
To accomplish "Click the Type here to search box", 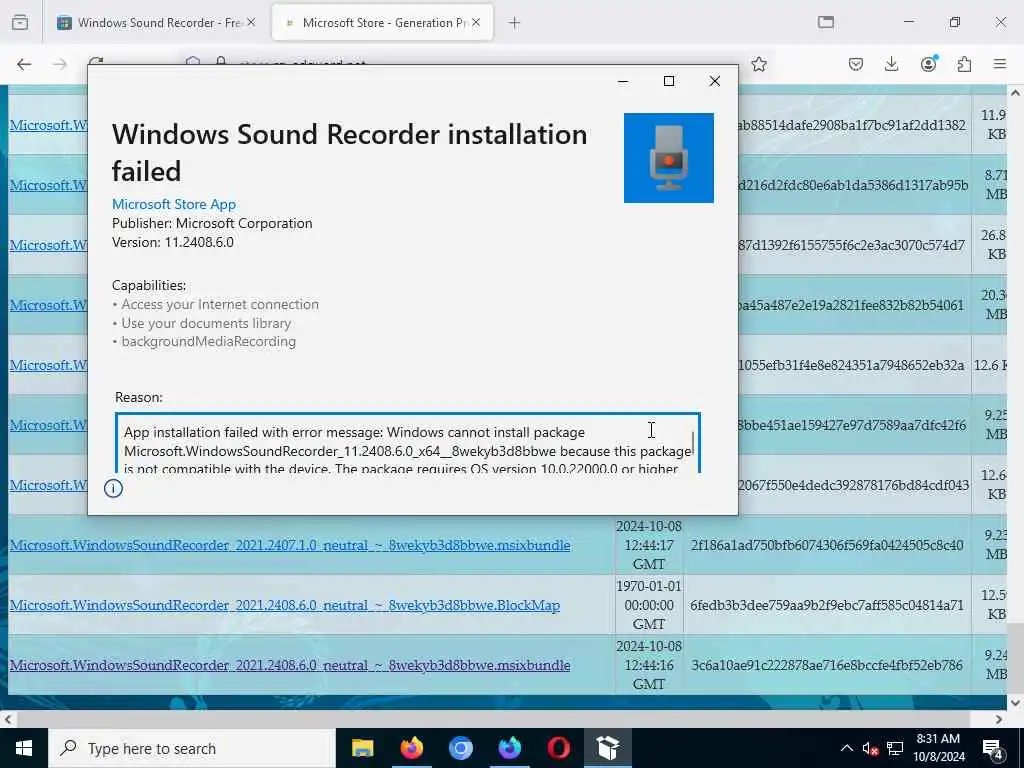I will pyautogui.click(x=192, y=748).
